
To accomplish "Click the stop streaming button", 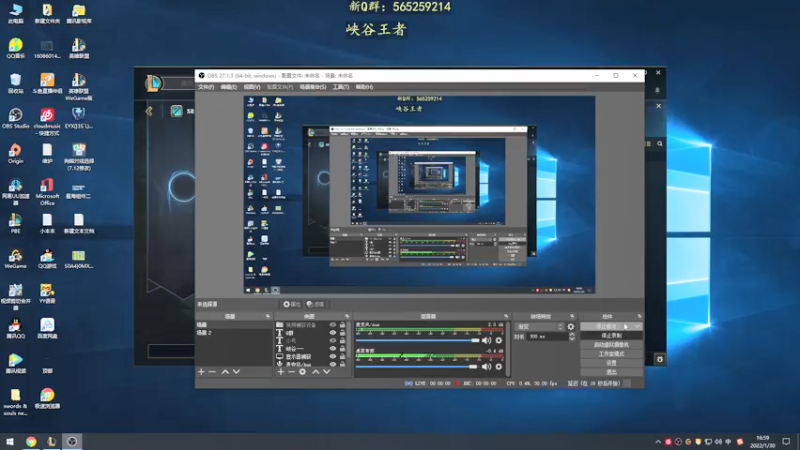I will [607, 326].
